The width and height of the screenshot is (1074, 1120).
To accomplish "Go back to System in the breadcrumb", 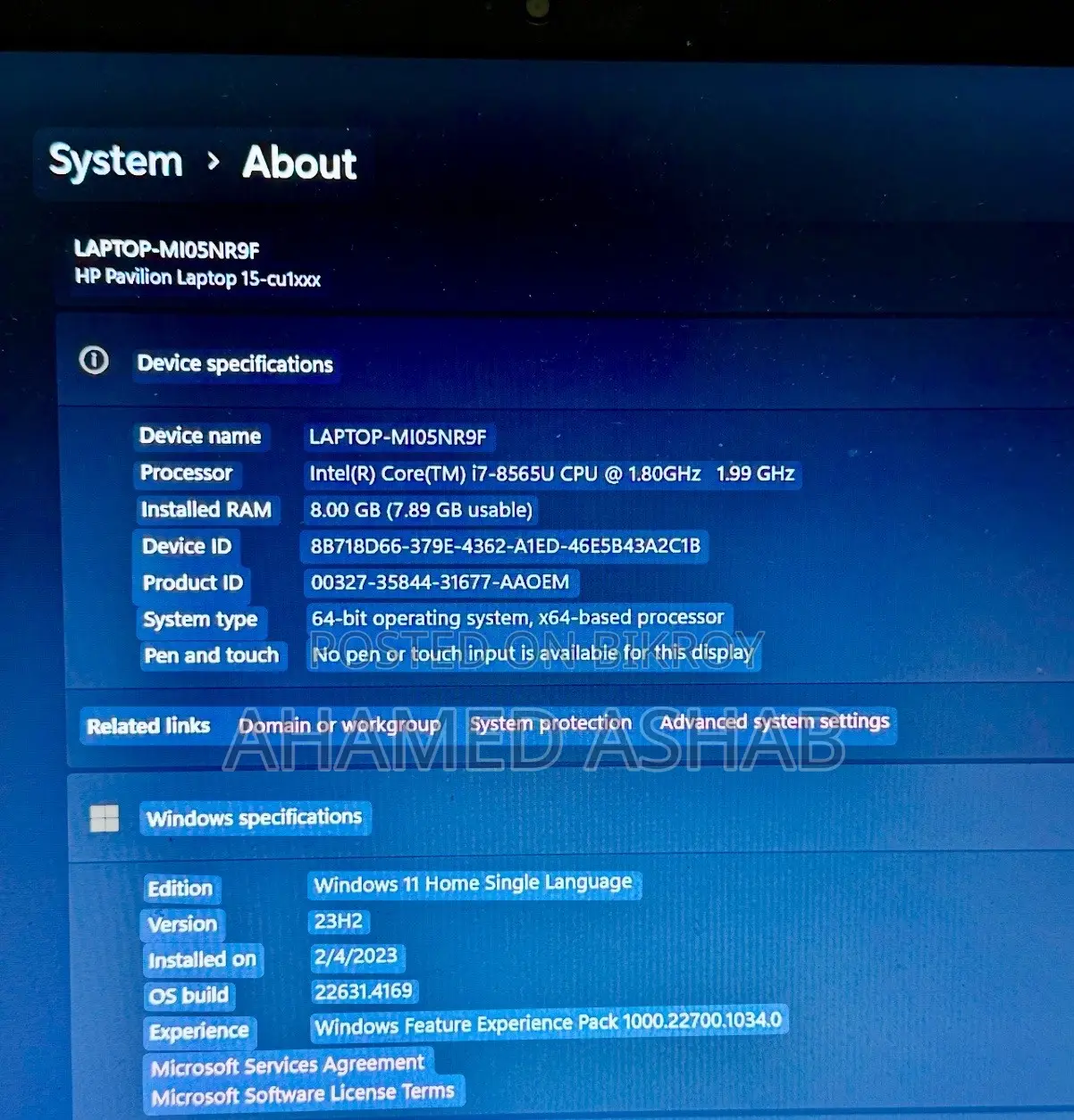I will pyautogui.click(x=115, y=161).
